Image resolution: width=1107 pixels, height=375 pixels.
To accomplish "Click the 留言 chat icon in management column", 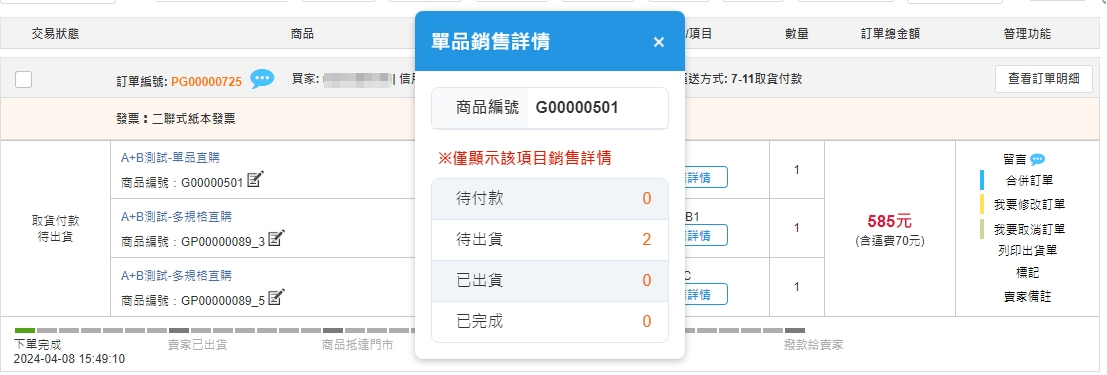I will click(1037, 160).
